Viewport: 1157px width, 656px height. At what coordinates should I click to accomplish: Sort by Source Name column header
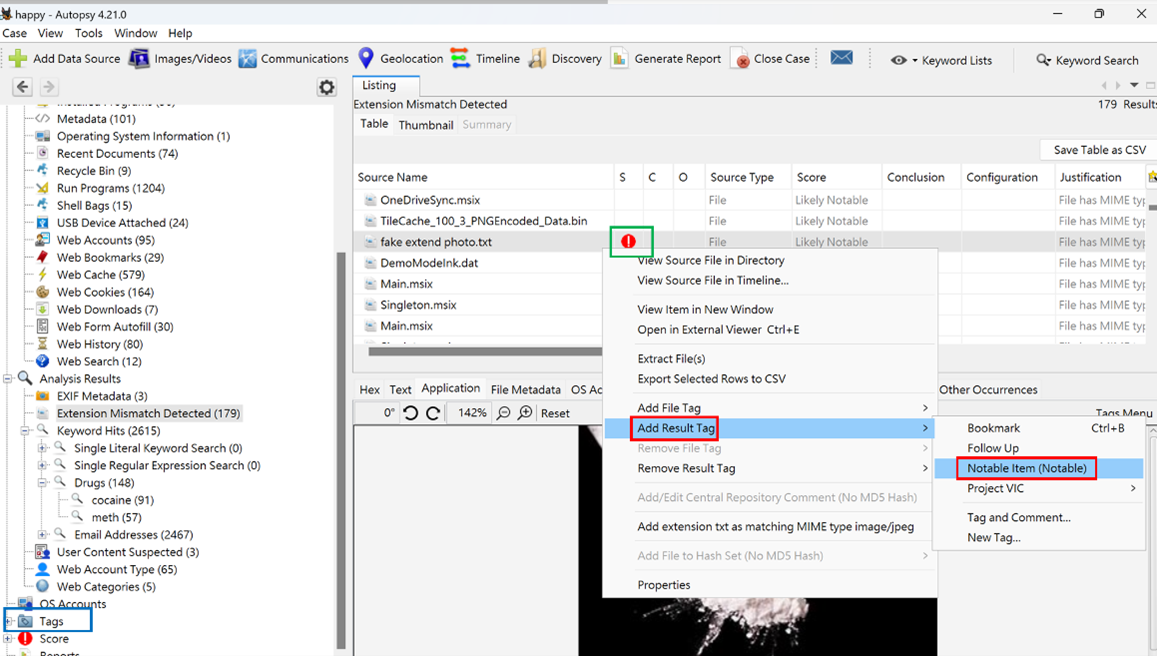pos(483,177)
